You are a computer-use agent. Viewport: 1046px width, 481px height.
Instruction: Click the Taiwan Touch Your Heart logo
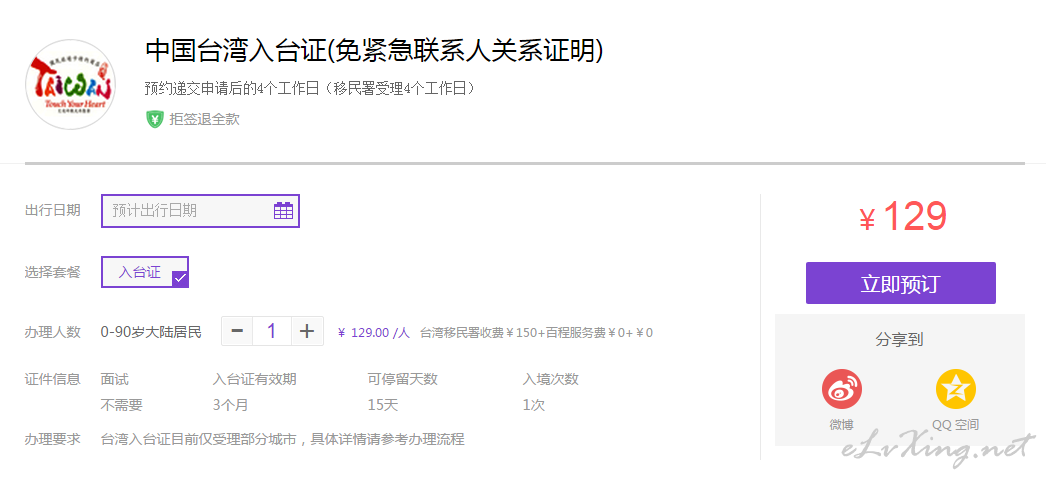70,85
